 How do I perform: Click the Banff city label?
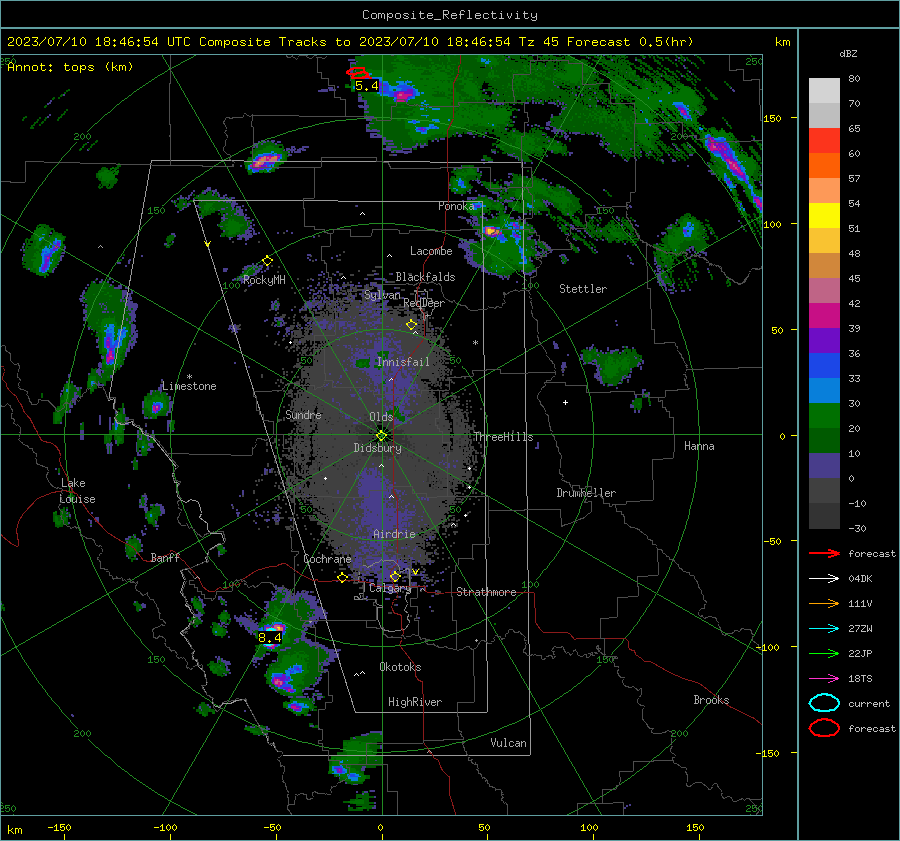[165, 557]
